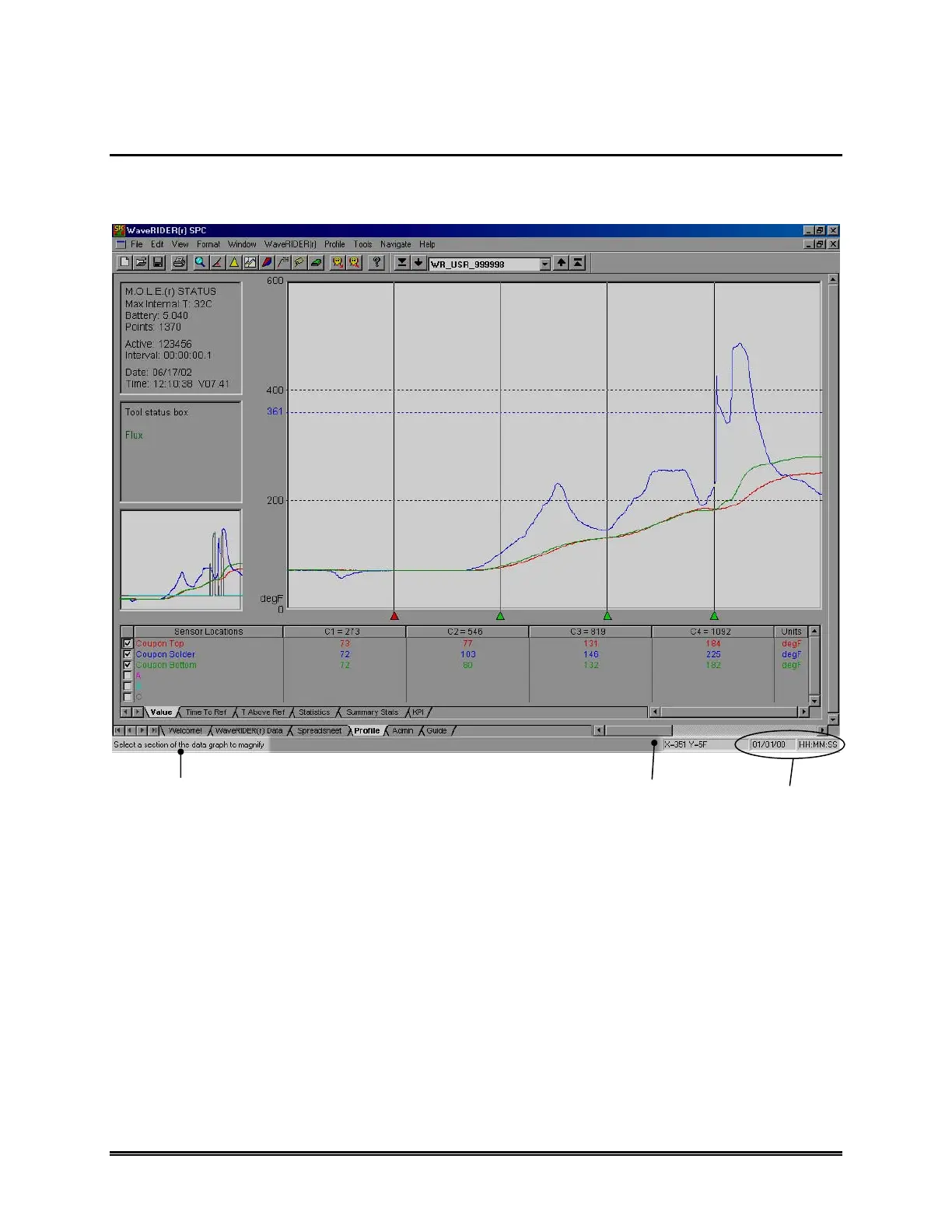The image size is (952, 1232).
Task: Switch to the KPI tab
Action: pos(418,712)
